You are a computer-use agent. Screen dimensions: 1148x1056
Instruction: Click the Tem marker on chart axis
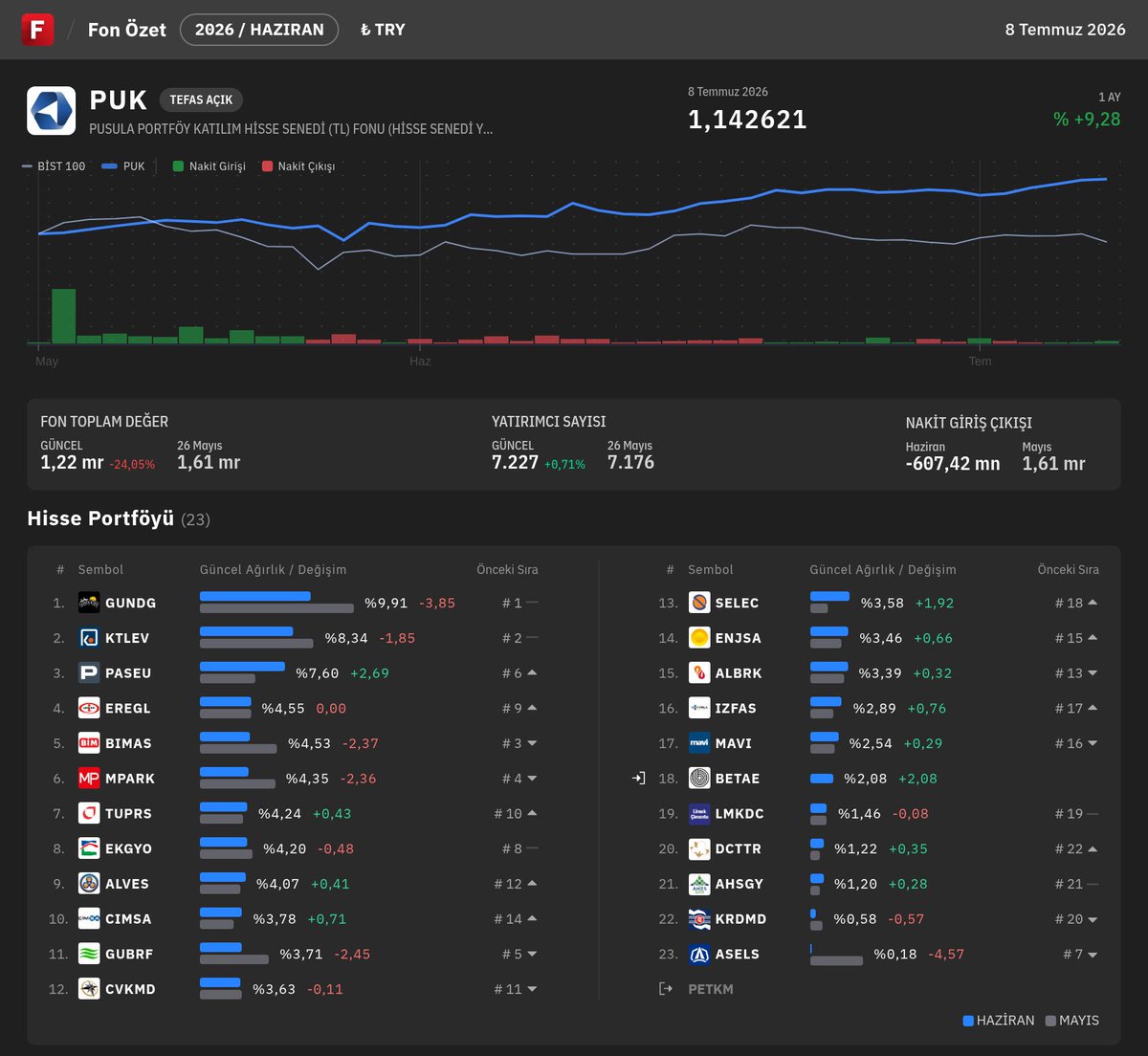point(980,362)
